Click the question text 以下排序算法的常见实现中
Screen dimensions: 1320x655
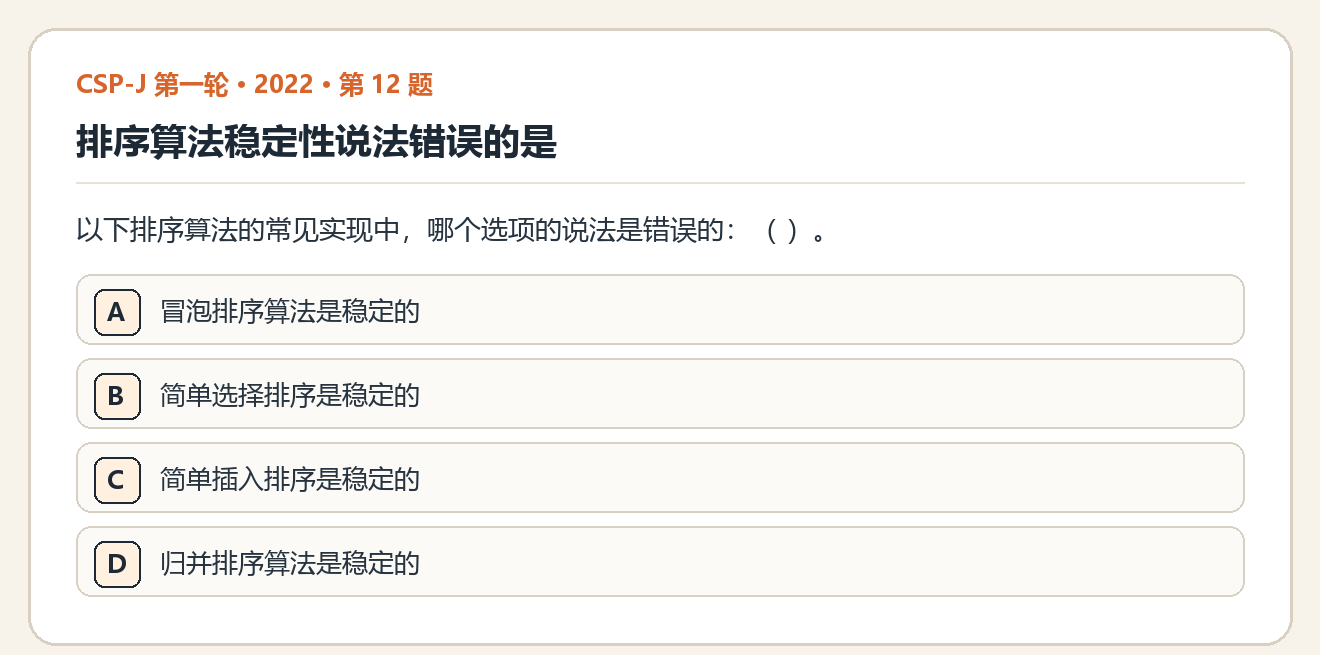tap(238, 233)
